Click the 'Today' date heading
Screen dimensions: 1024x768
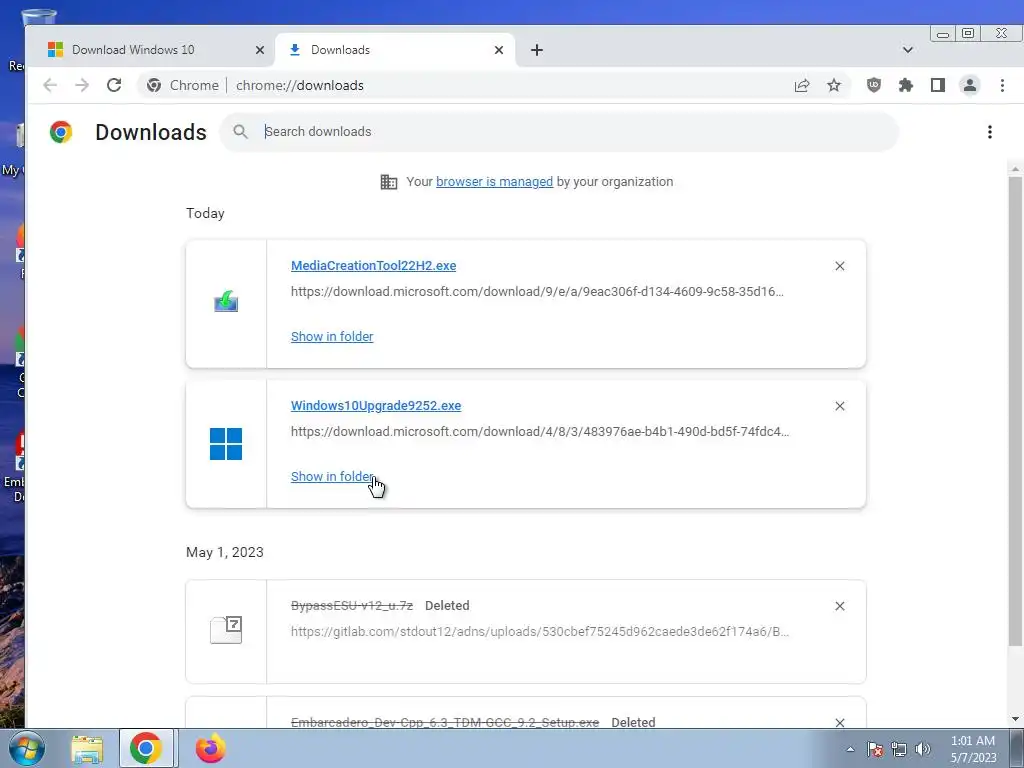[205, 214]
